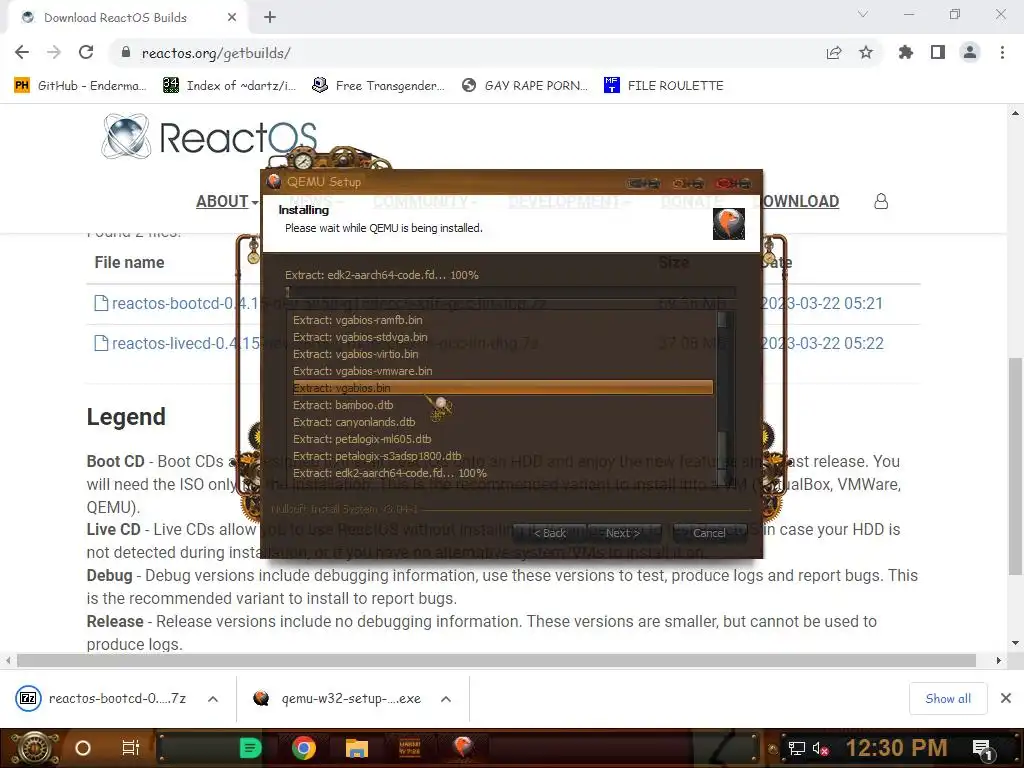Click the date 2023-03-22 05:21

point(823,303)
